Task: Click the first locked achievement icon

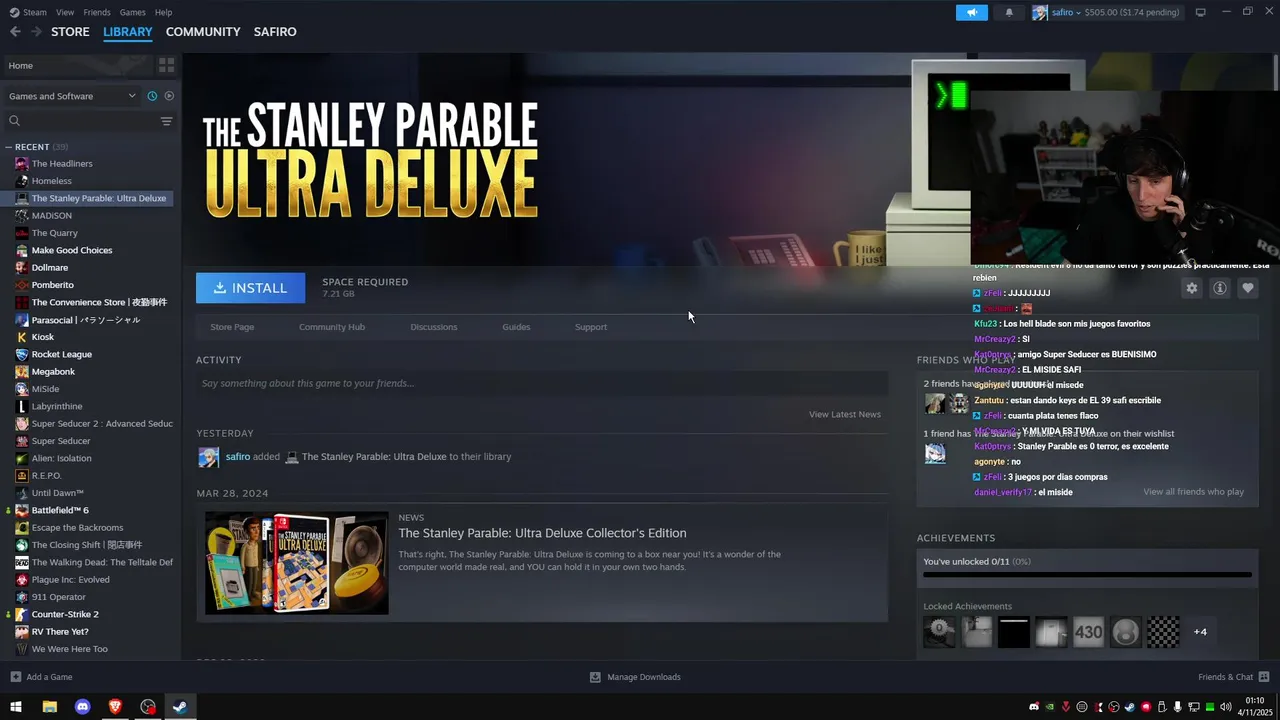Action: (939, 632)
